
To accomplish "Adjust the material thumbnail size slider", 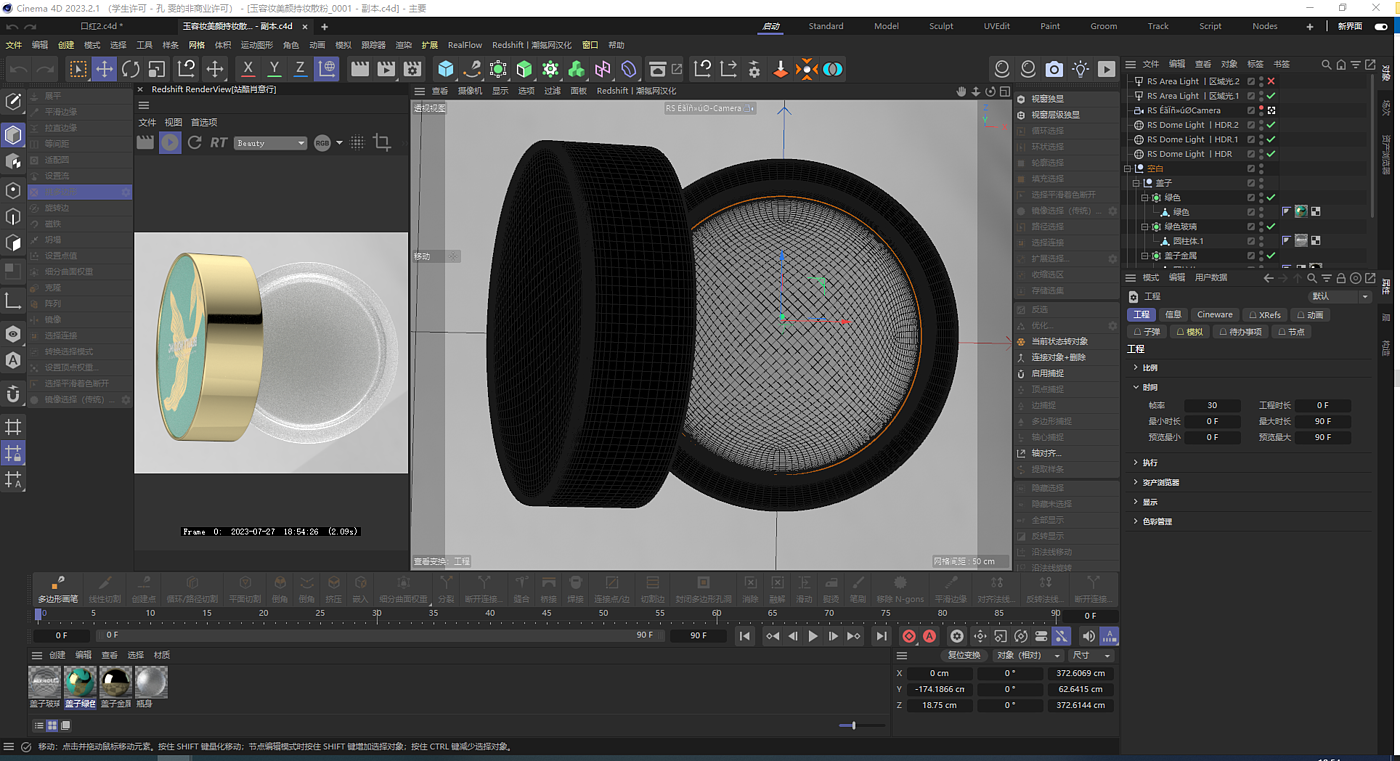I will 853,725.
